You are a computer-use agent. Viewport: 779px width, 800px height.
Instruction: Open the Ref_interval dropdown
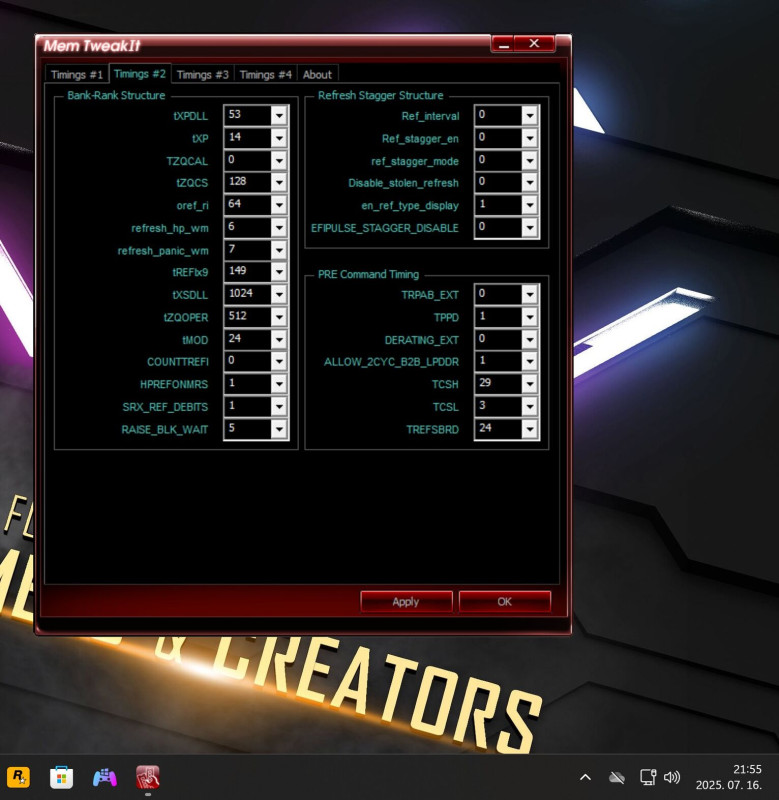click(530, 116)
